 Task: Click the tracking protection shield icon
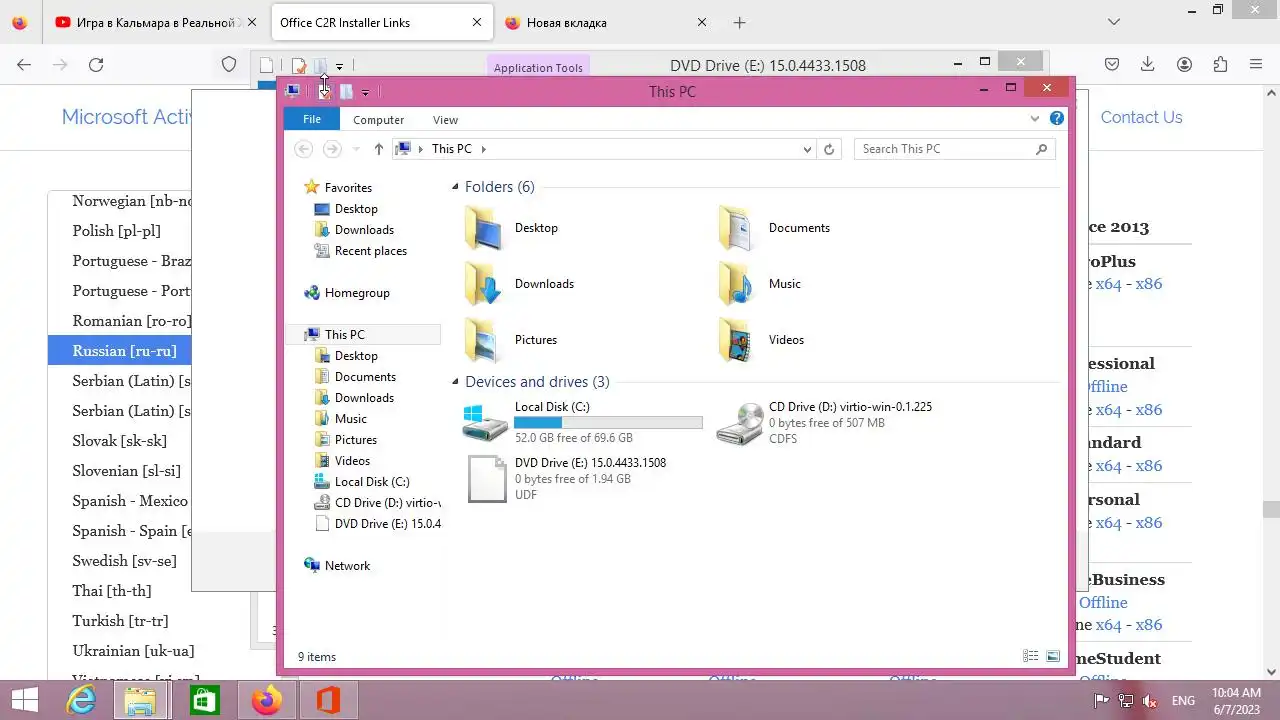point(229,65)
